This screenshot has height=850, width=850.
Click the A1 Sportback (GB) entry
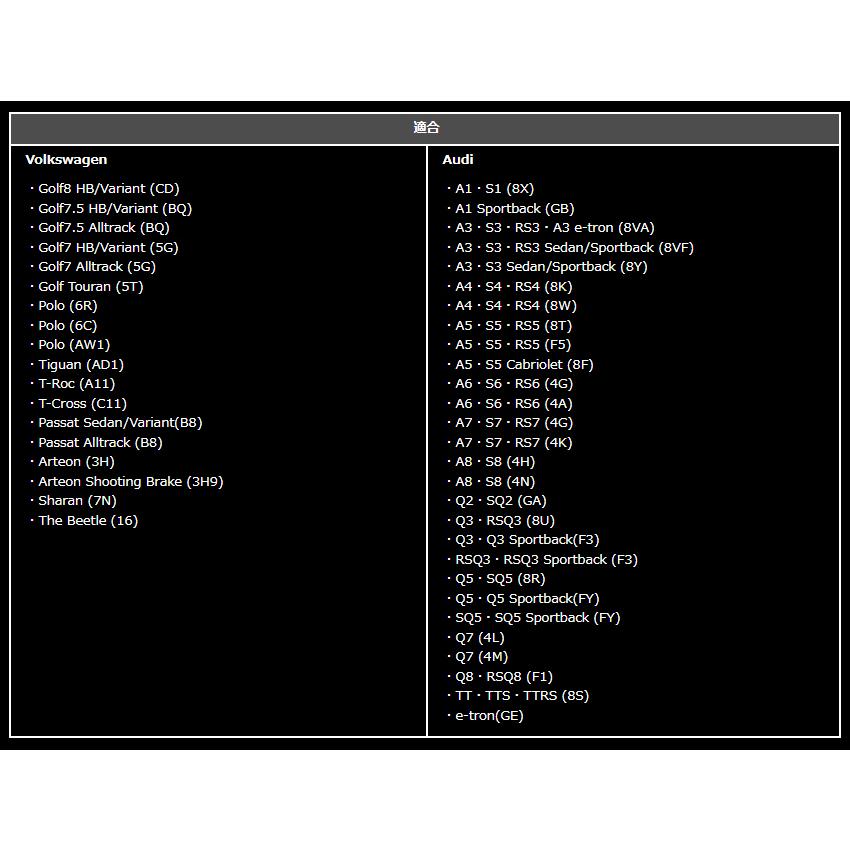pos(514,209)
